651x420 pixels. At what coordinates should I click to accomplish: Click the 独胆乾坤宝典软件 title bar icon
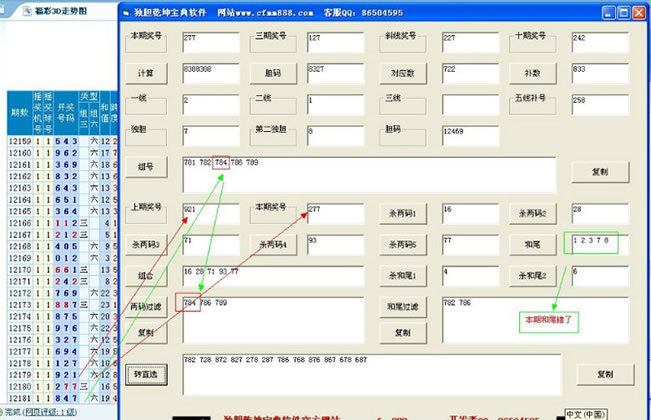coord(125,14)
